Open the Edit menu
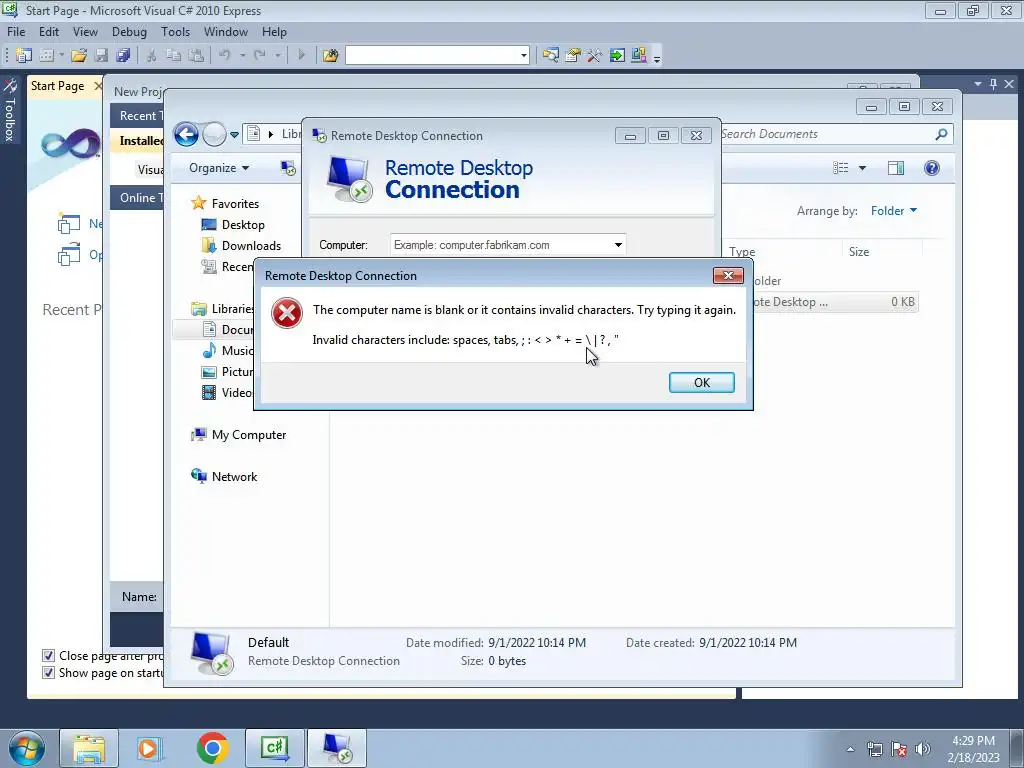 (x=49, y=32)
